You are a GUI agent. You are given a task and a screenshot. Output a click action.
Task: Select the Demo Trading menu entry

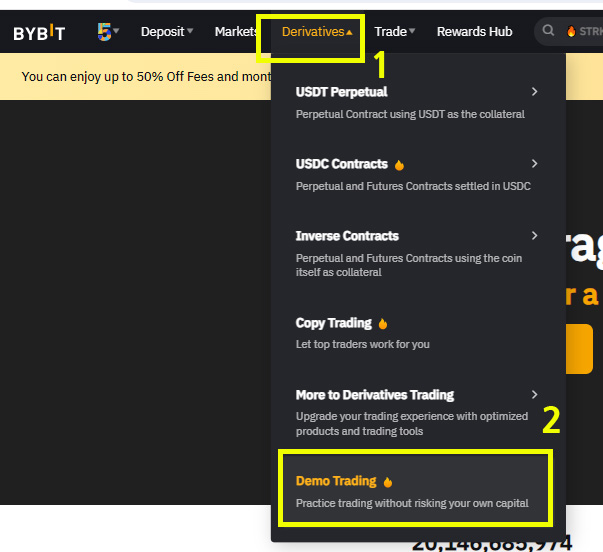point(412,491)
